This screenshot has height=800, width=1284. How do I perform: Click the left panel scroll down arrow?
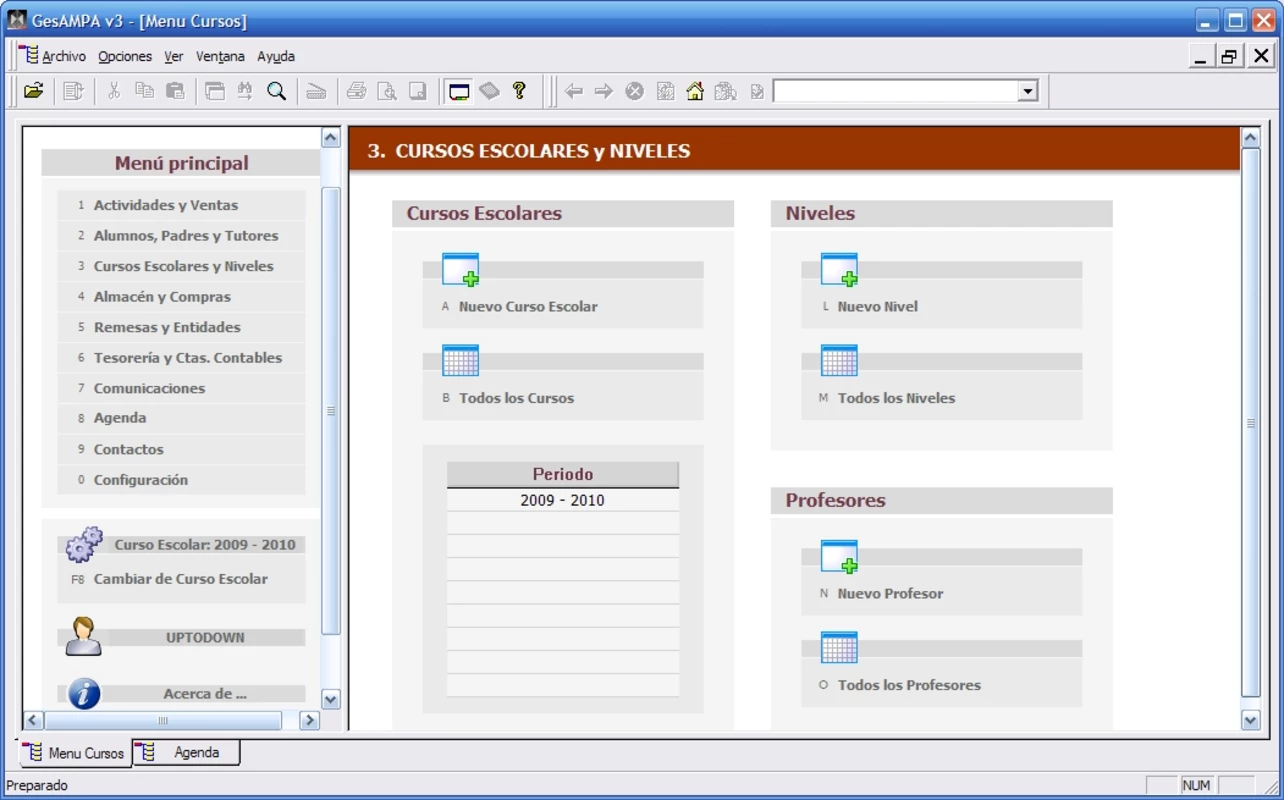[331, 700]
